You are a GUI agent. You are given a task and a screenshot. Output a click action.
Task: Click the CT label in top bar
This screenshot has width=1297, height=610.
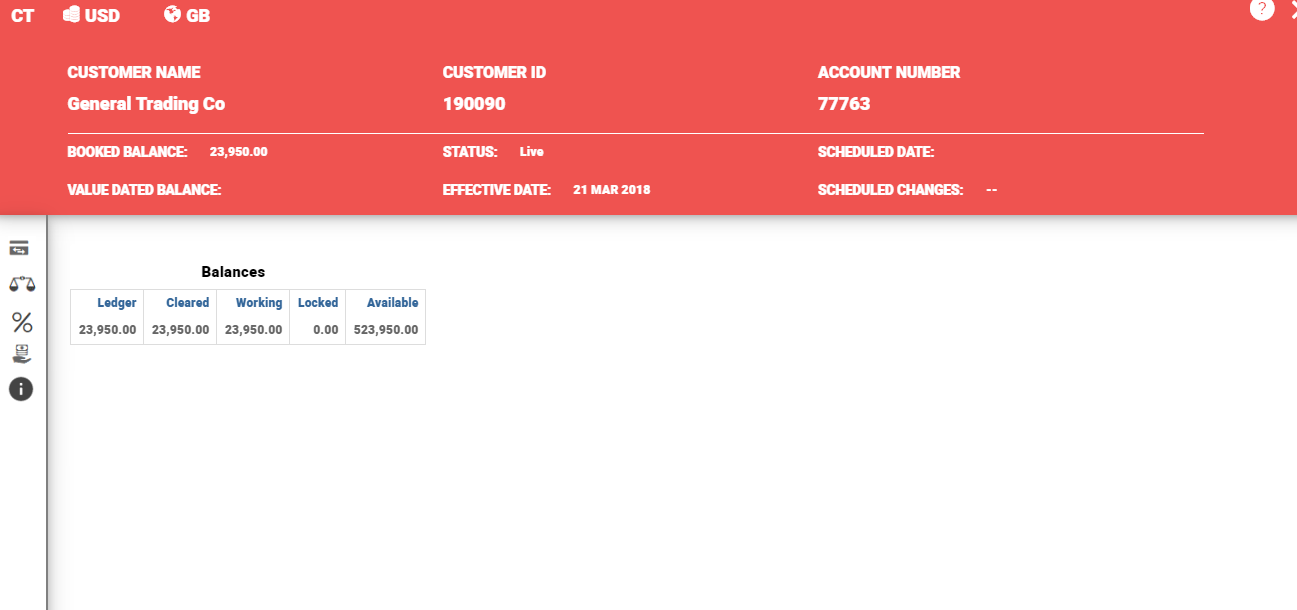click(22, 16)
